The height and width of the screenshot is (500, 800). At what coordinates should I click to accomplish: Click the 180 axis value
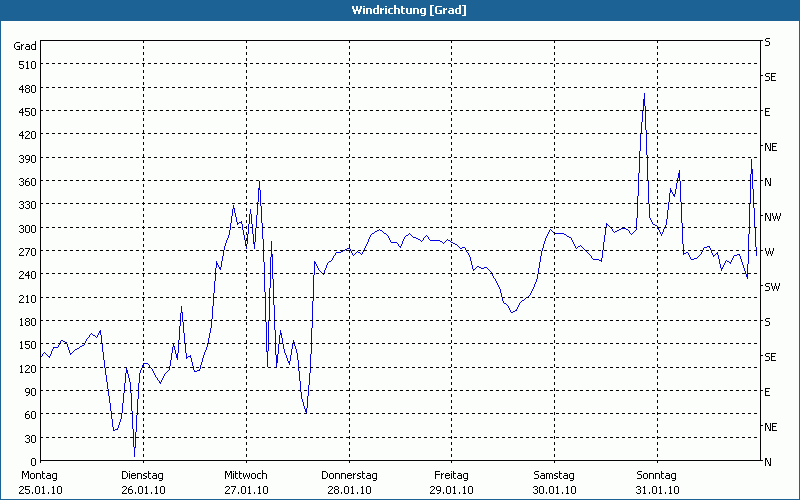pos(28,322)
